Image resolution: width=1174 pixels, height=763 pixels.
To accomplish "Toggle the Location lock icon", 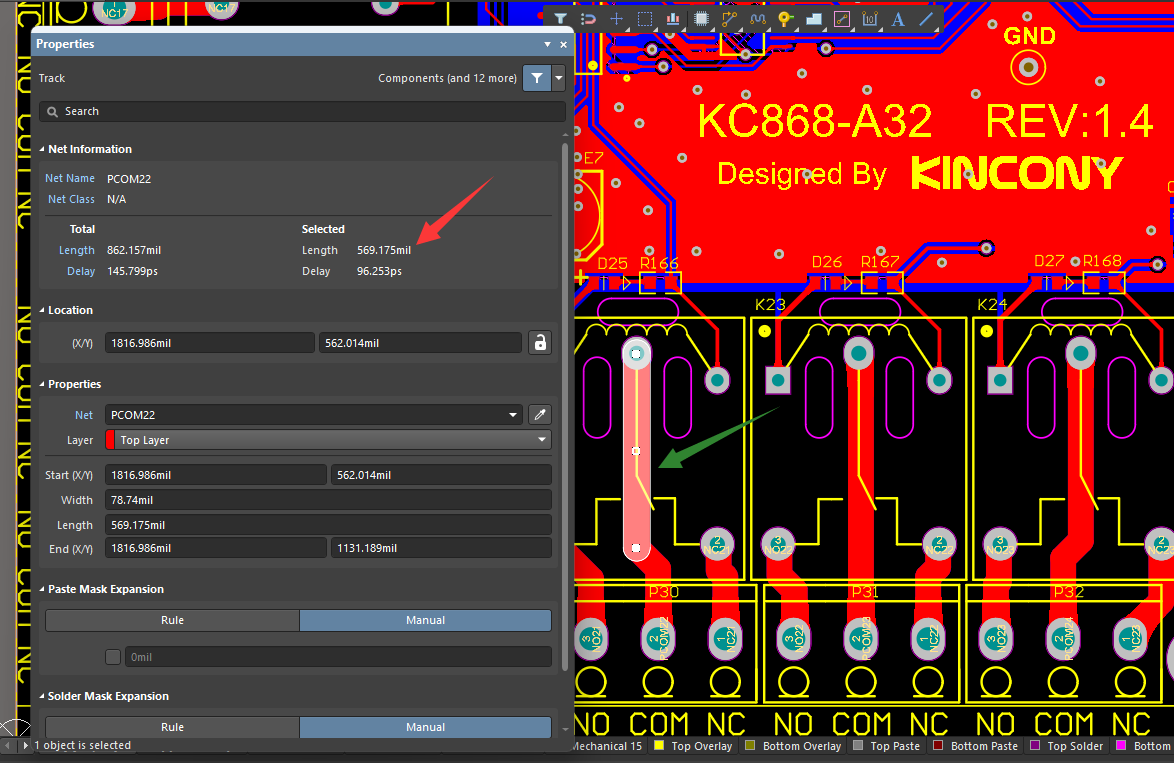I will (539, 343).
